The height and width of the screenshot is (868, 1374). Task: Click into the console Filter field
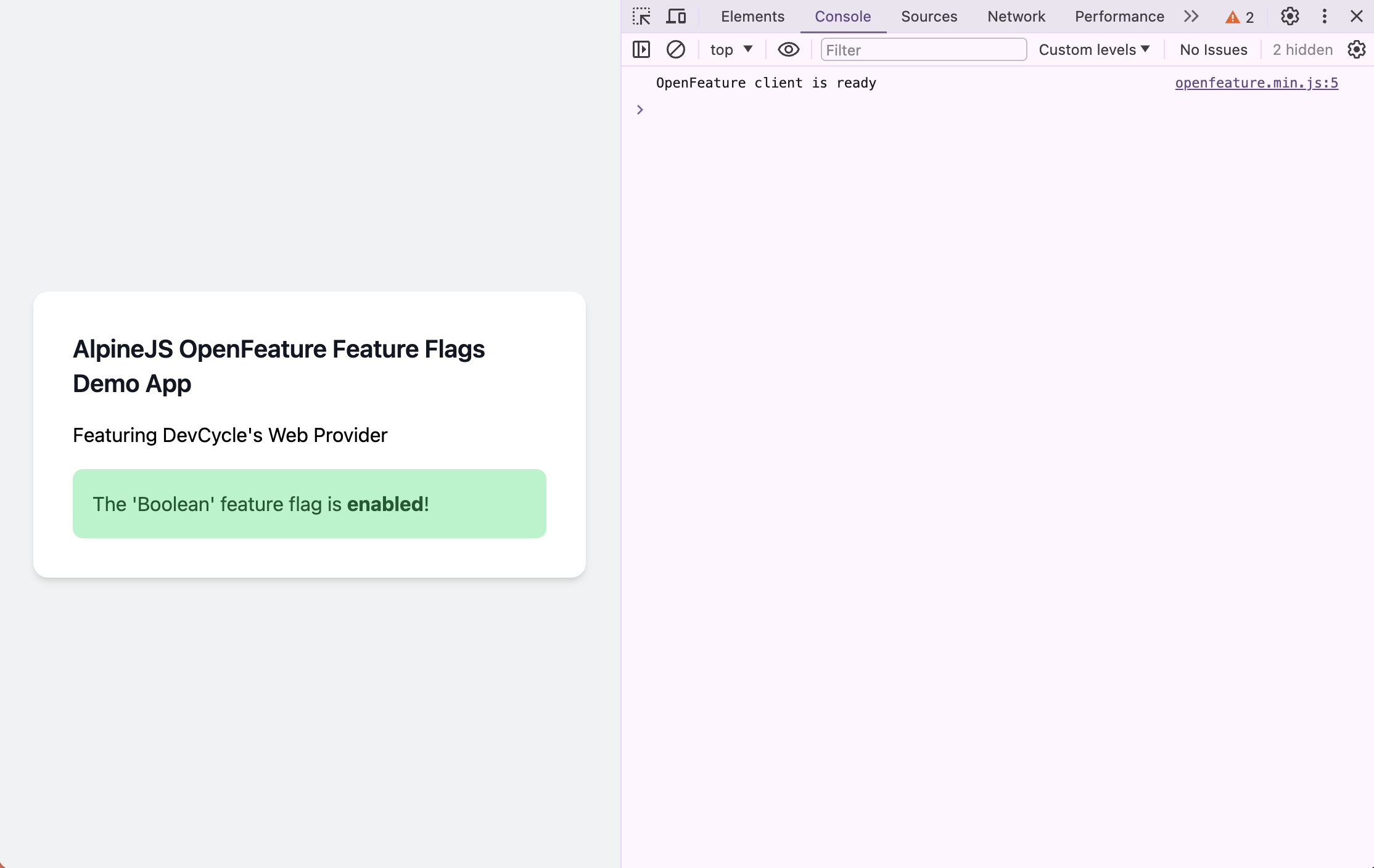coord(923,49)
